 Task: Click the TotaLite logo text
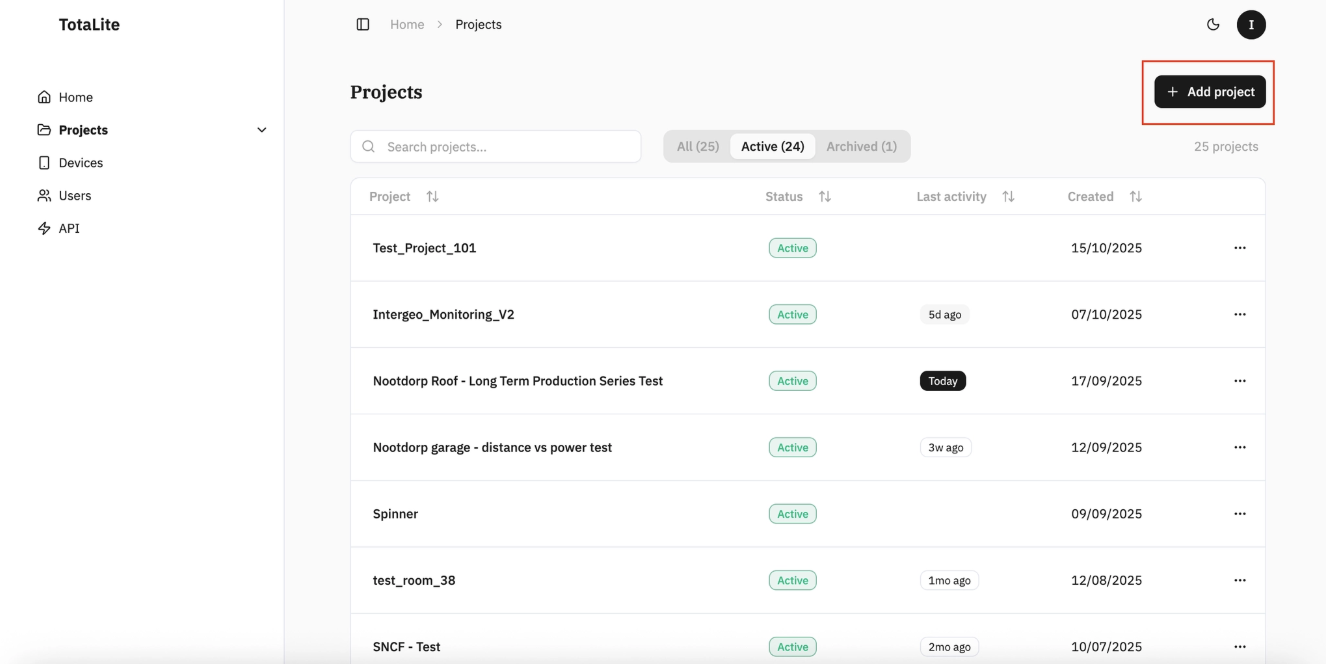pyautogui.click(x=89, y=25)
